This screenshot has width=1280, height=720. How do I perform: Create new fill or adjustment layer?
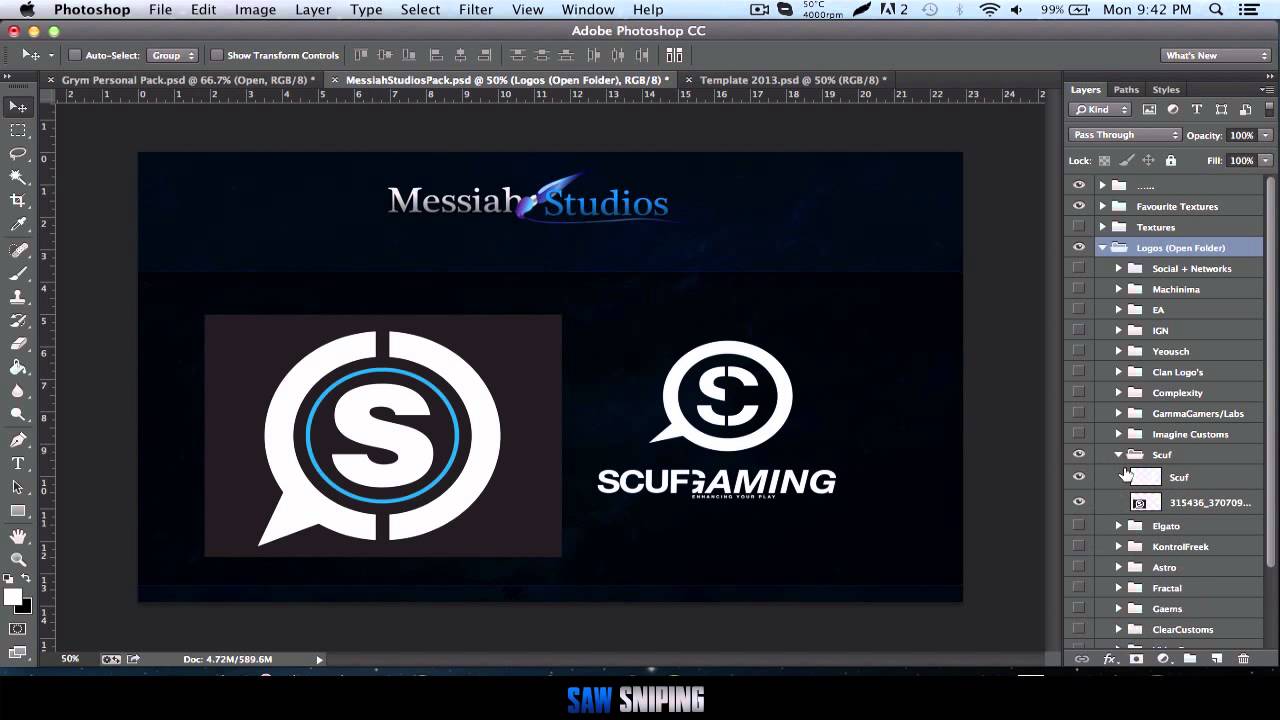[1163, 659]
